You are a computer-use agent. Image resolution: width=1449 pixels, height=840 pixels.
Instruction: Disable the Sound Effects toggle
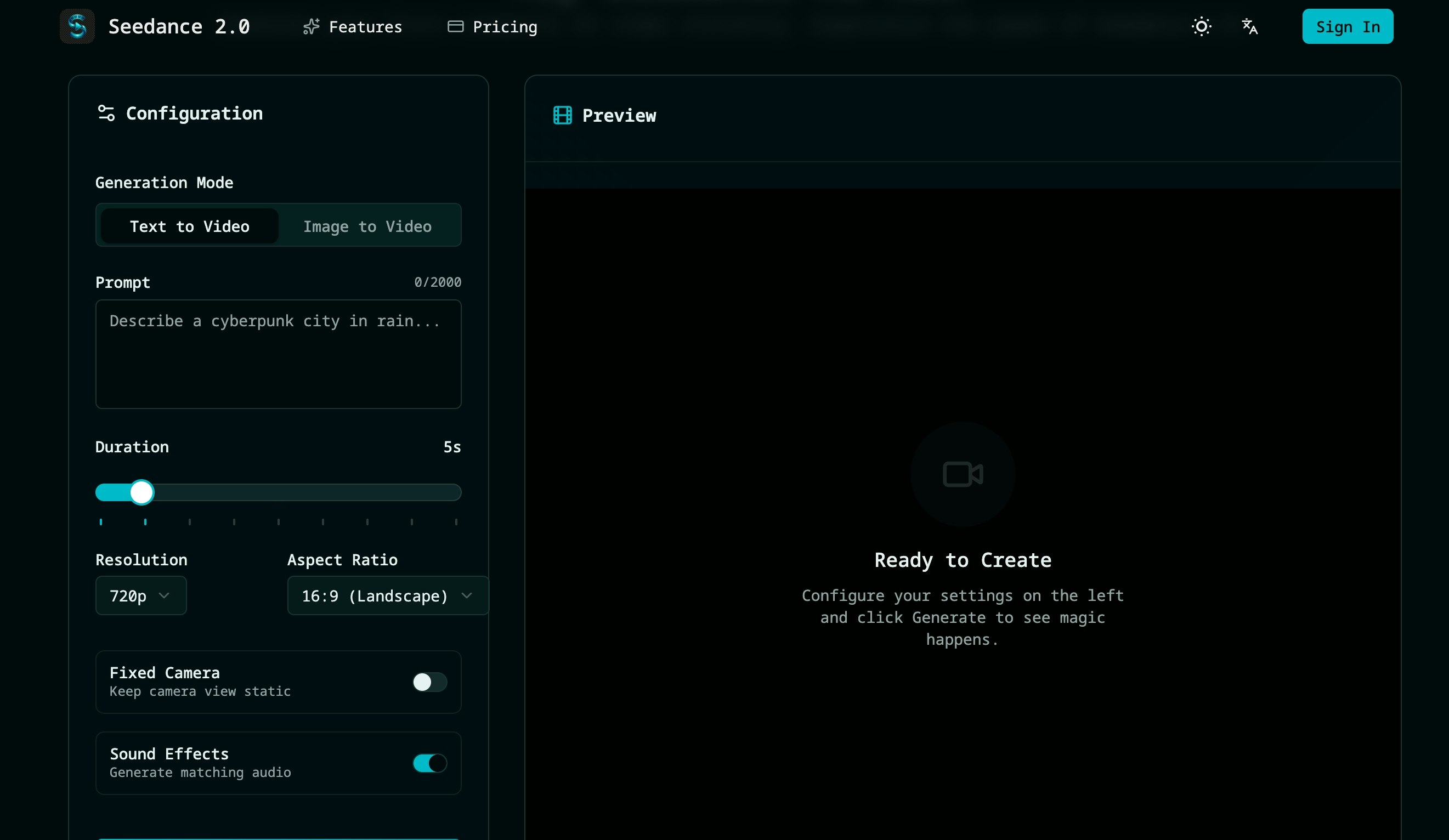point(428,763)
